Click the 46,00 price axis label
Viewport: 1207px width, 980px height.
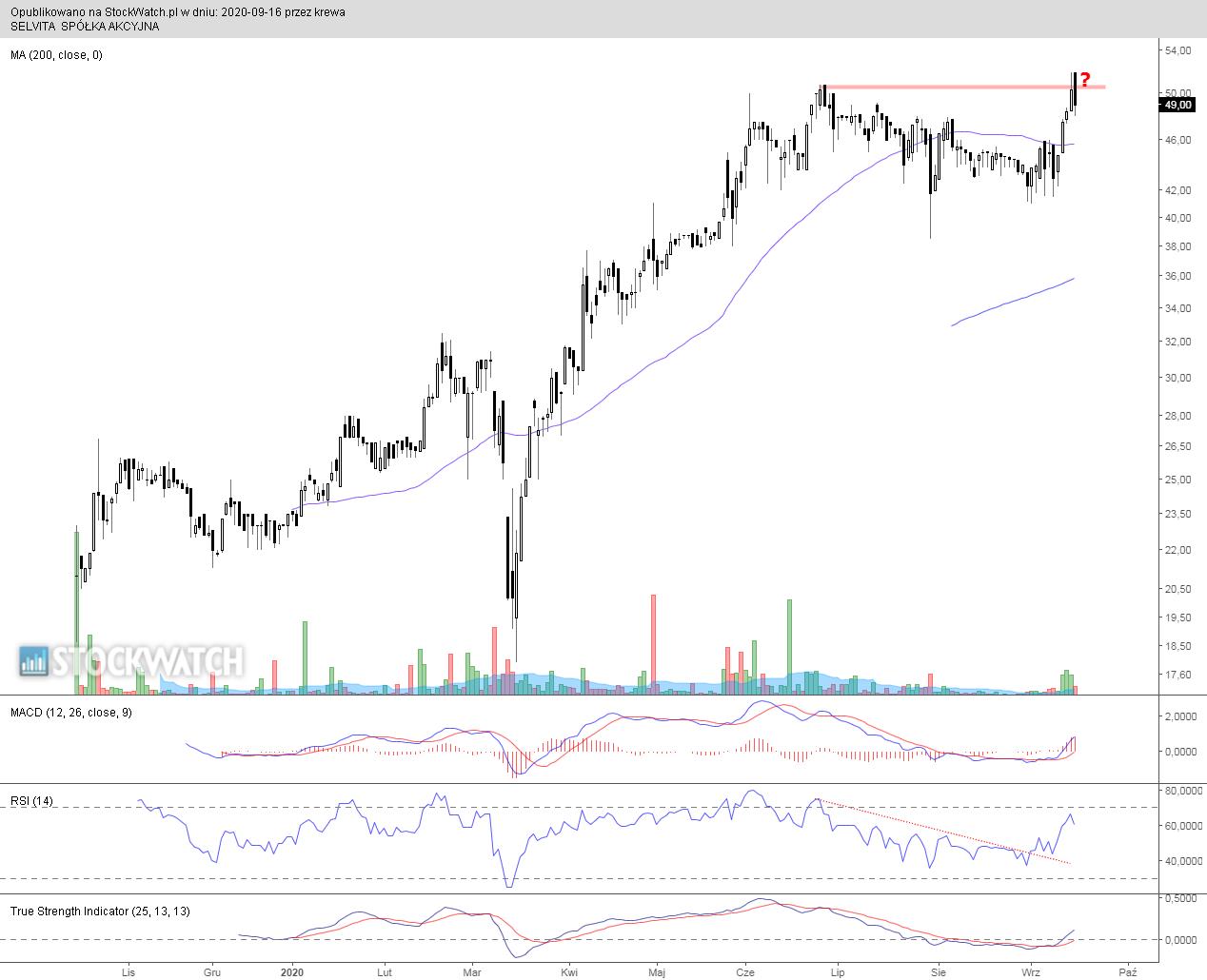[x=1178, y=140]
